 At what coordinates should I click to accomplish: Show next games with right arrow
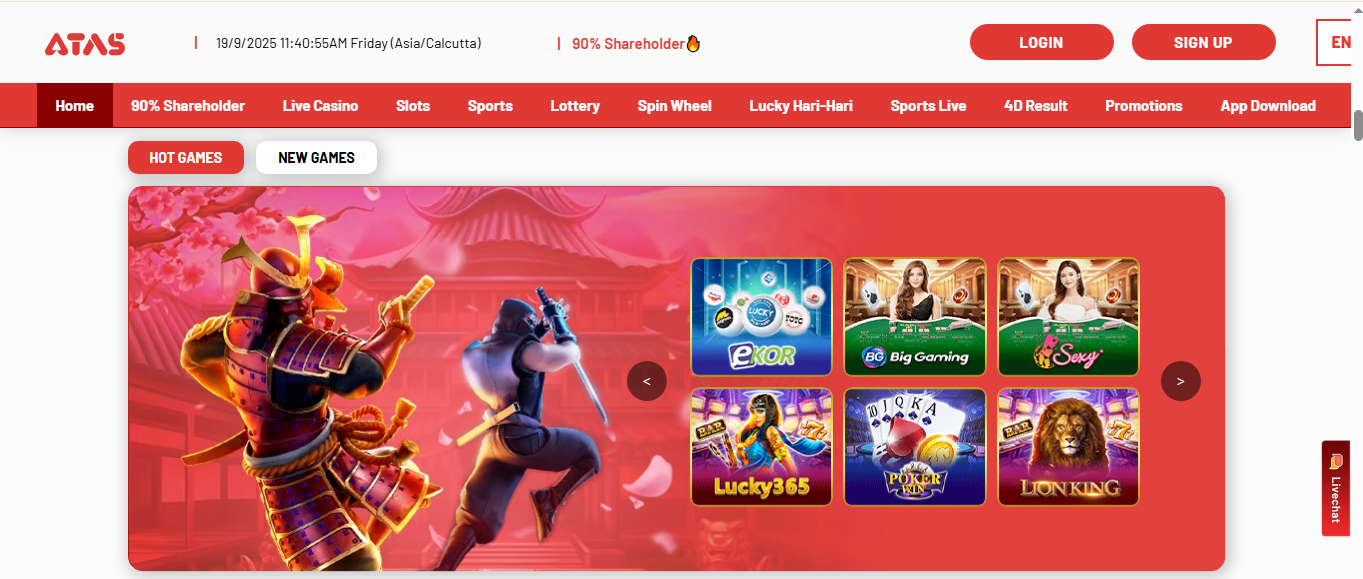coord(1181,381)
